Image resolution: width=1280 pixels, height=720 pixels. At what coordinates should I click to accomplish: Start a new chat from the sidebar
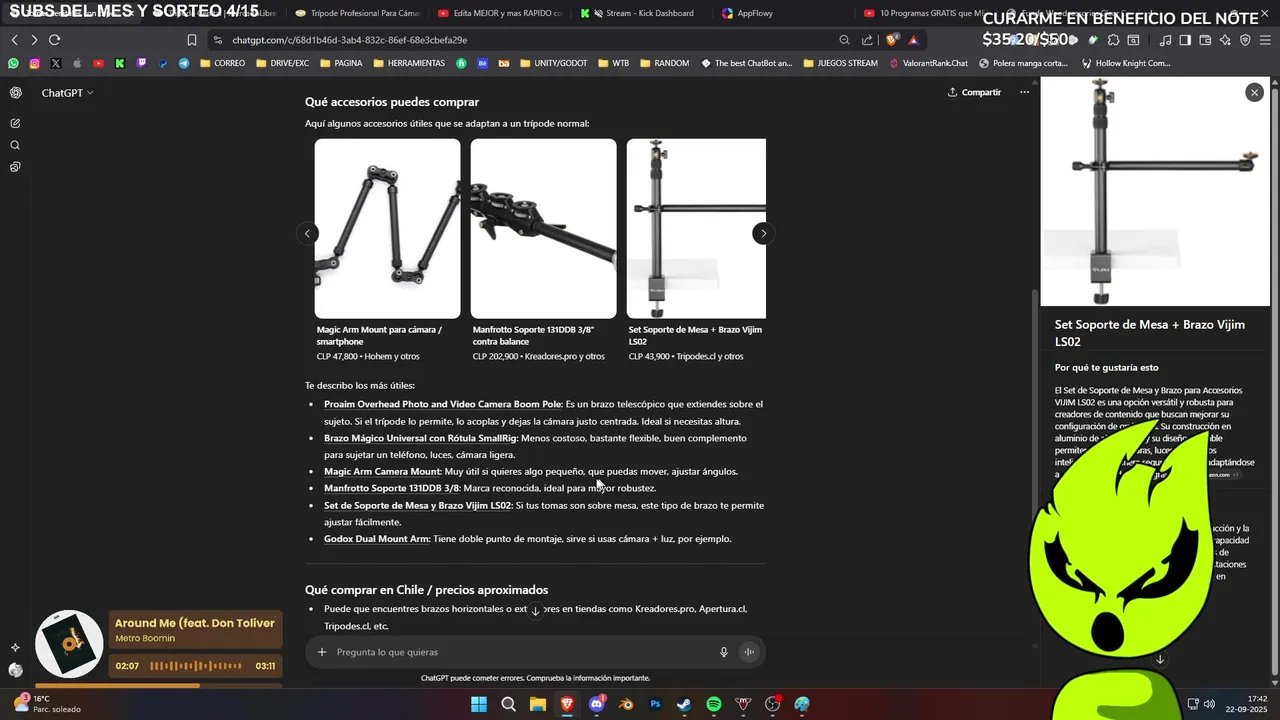click(x=15, y=123)
